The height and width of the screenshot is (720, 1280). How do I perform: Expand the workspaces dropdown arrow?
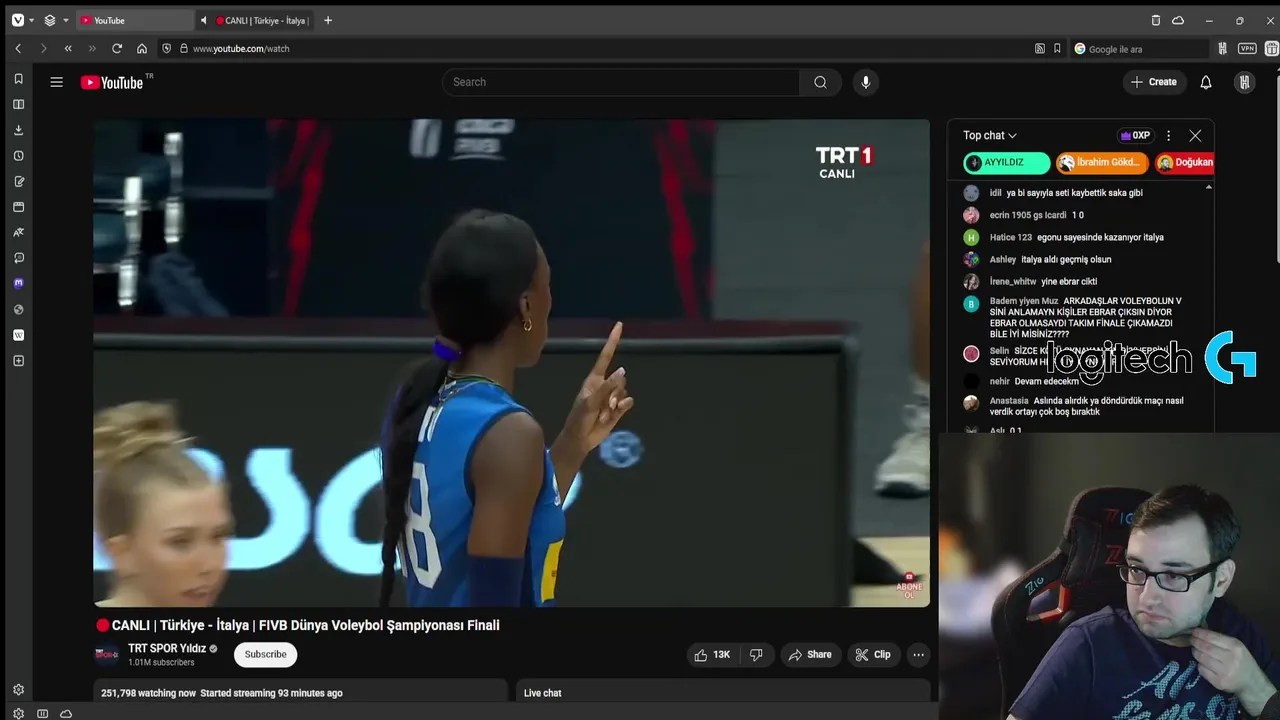(66, 20)
